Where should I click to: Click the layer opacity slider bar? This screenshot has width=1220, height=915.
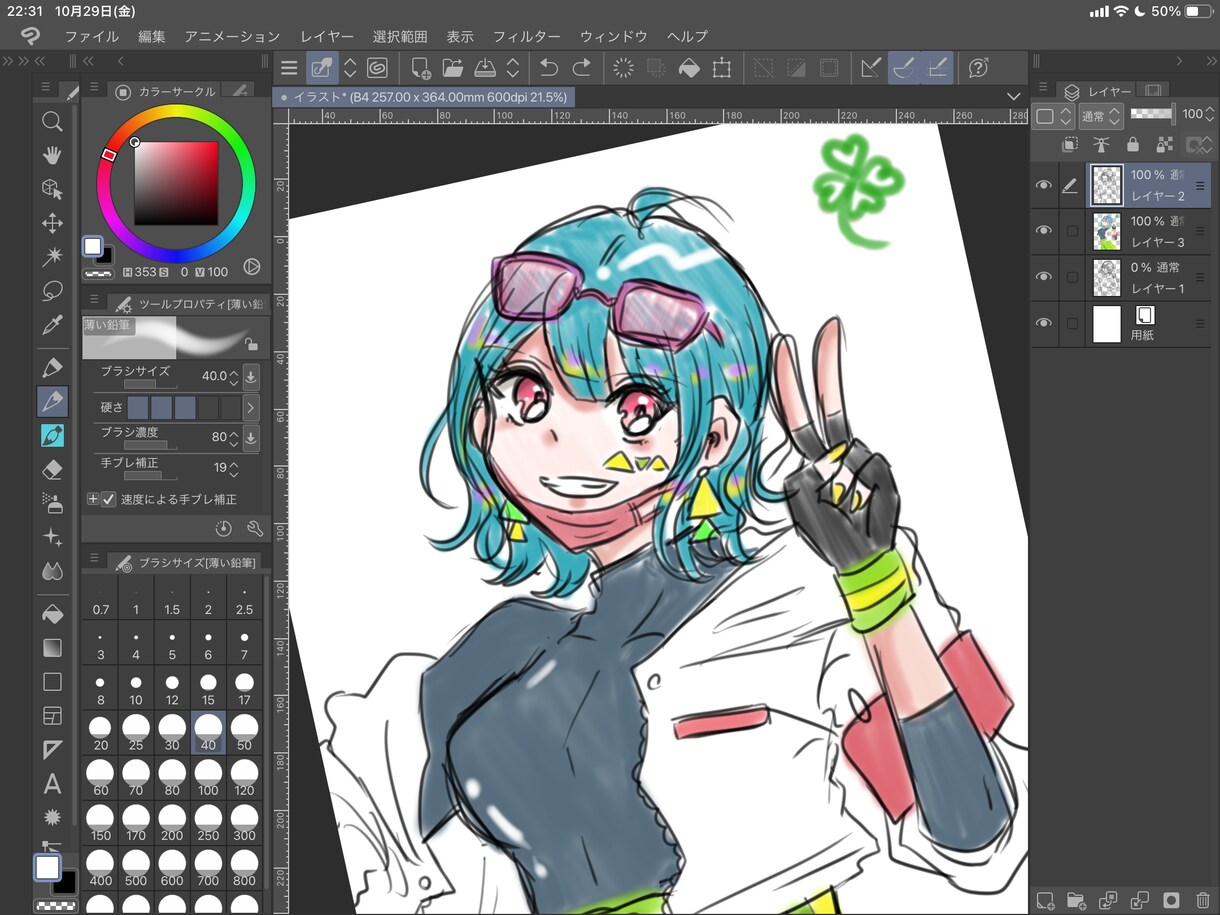(1152, 115)
